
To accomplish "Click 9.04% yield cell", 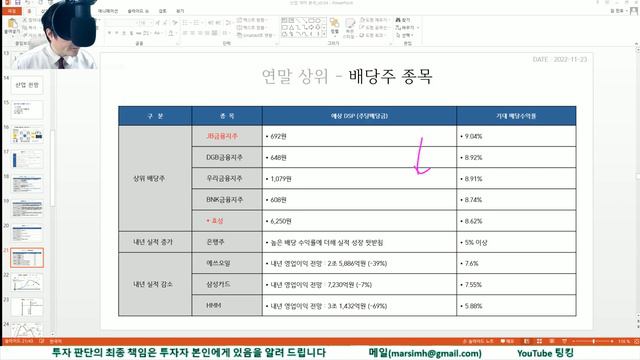I will pyautogui.click(x=516, y=136).
